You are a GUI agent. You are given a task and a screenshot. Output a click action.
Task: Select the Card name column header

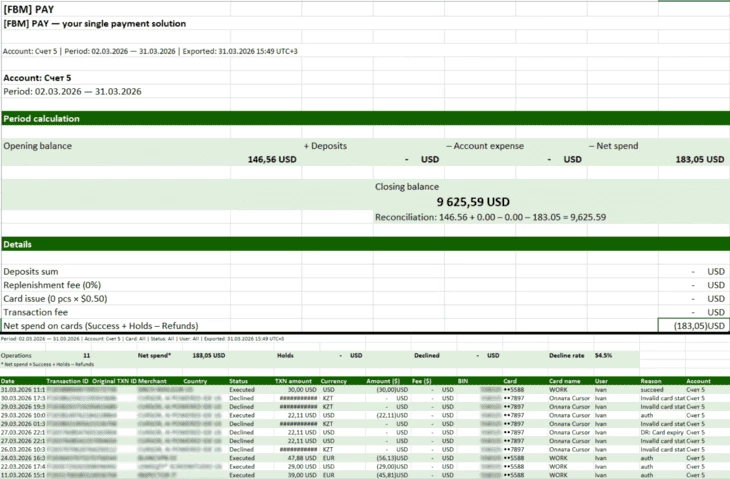[x=566, y=381]
